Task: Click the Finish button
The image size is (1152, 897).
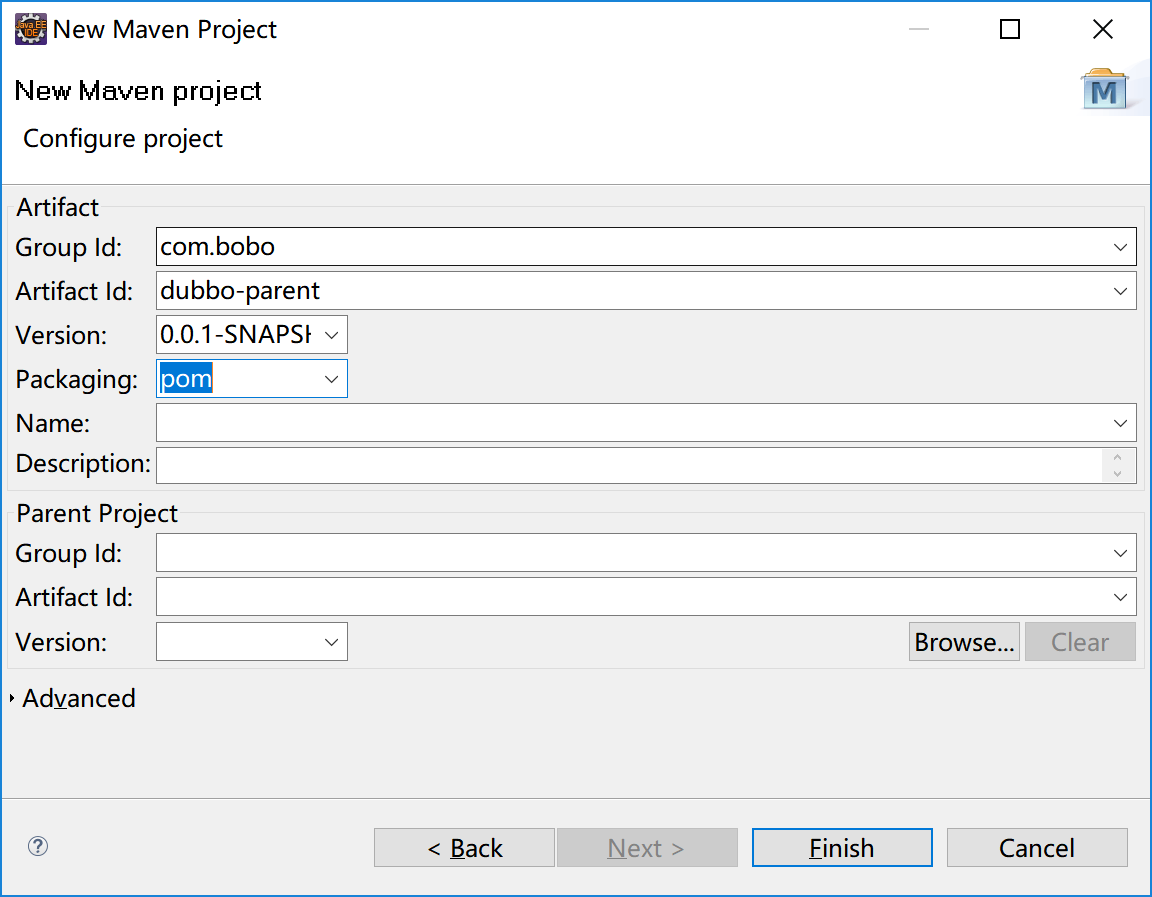Action: 842,848
